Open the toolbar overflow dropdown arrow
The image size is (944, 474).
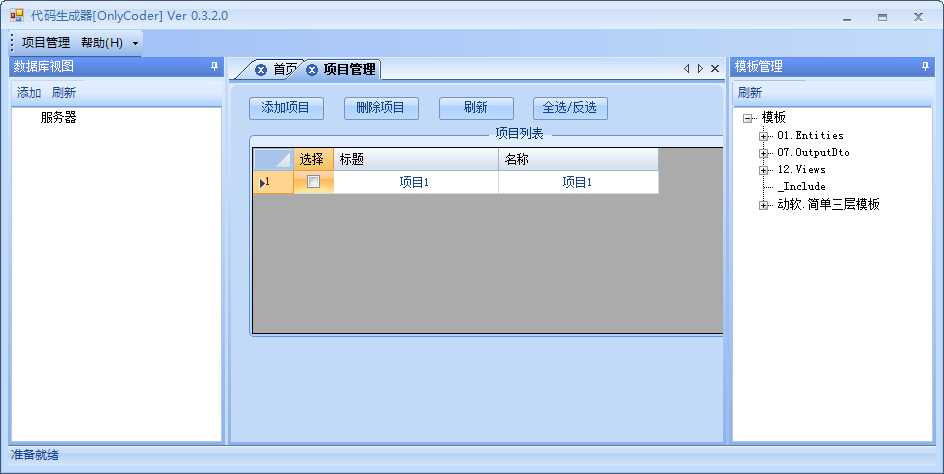coord(135,43)
